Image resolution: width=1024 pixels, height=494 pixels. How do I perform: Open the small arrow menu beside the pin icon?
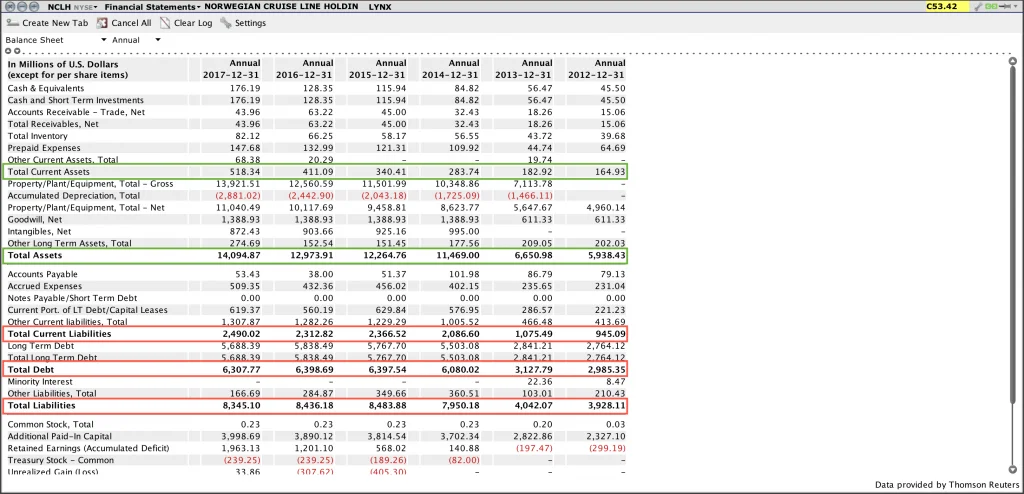(x=1016, y=7)
